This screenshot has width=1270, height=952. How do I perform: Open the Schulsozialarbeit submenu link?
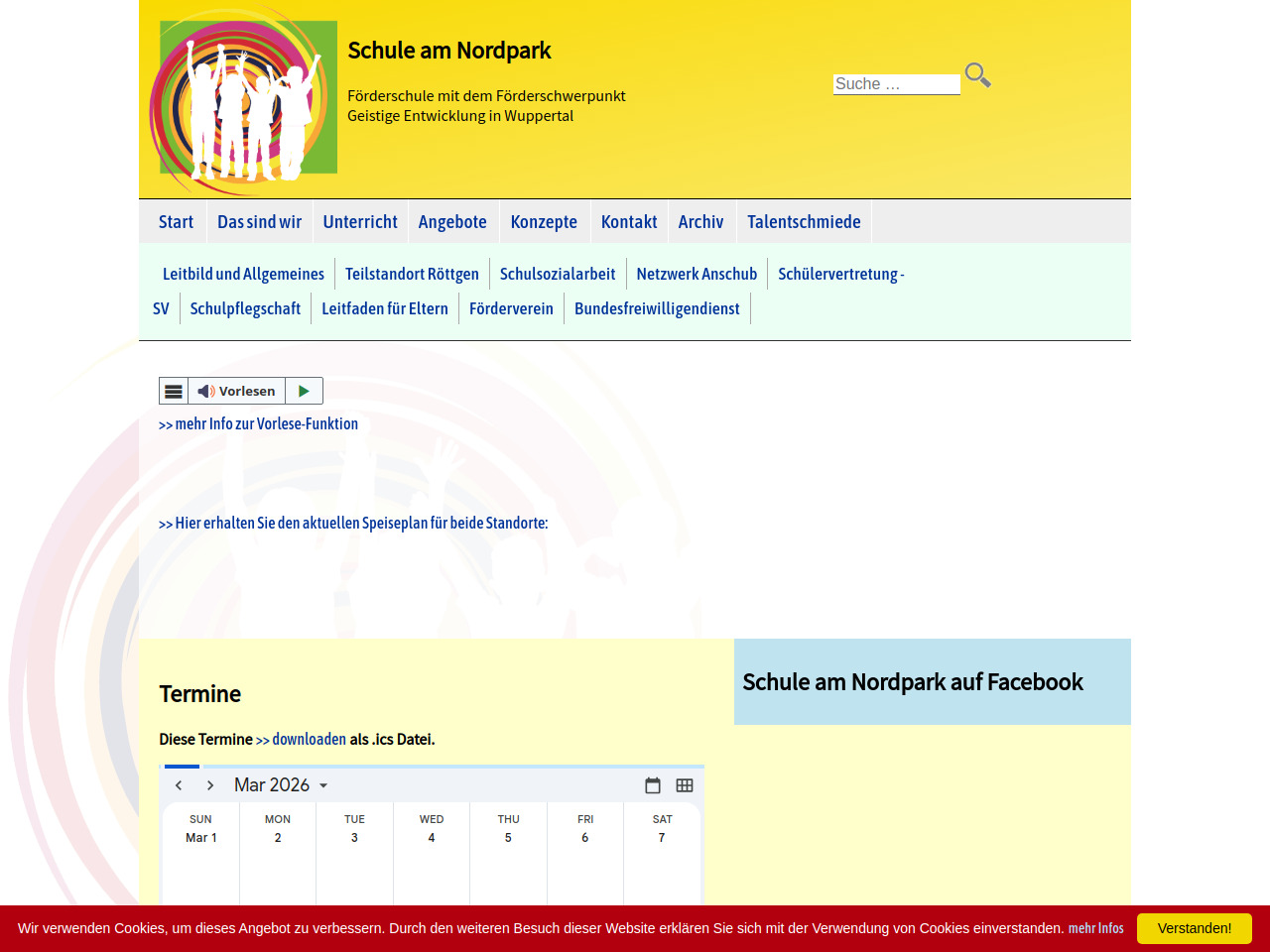point(558,275)
